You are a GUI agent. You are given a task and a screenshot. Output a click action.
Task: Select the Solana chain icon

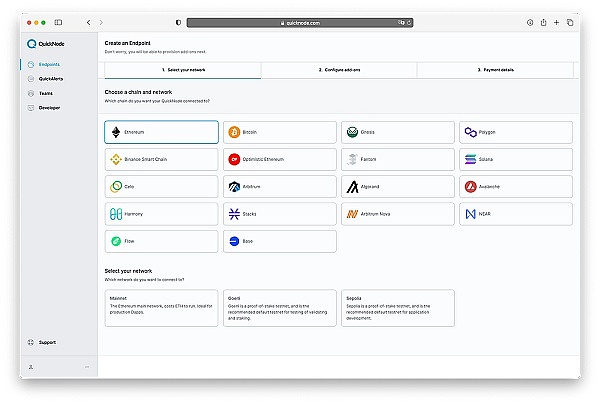[x=470, y=159]
